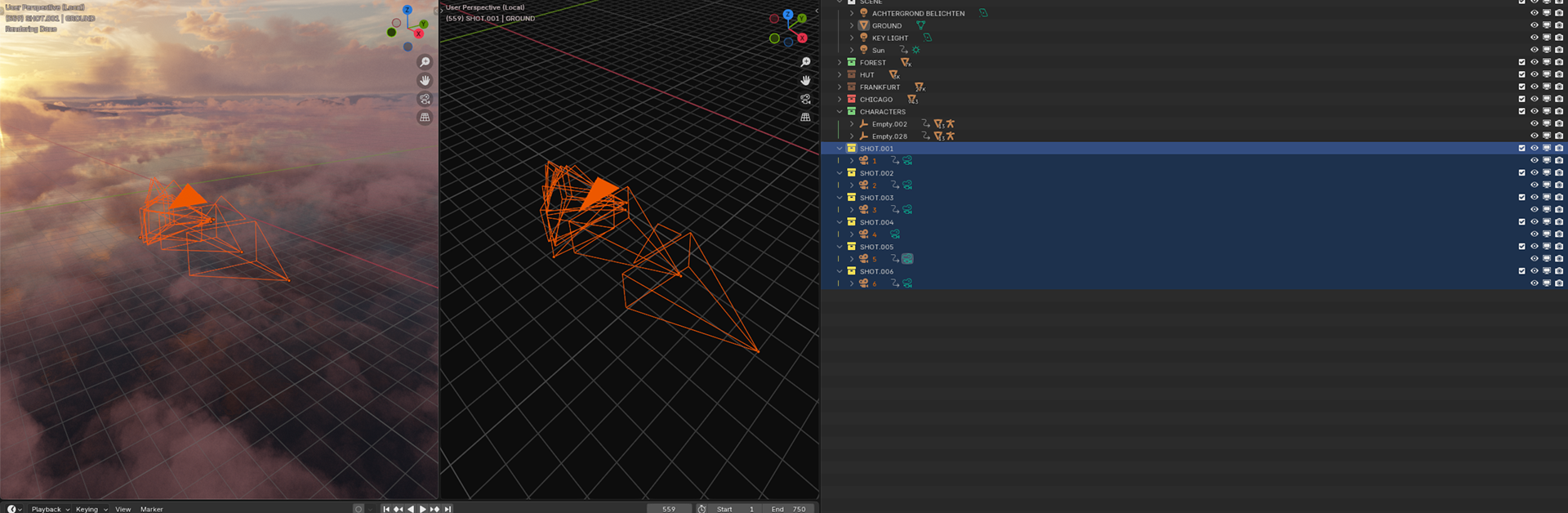Click the GROUND mesh data icon
Image resolution: width=1568 pixels, height=513 pixels.
921,25
